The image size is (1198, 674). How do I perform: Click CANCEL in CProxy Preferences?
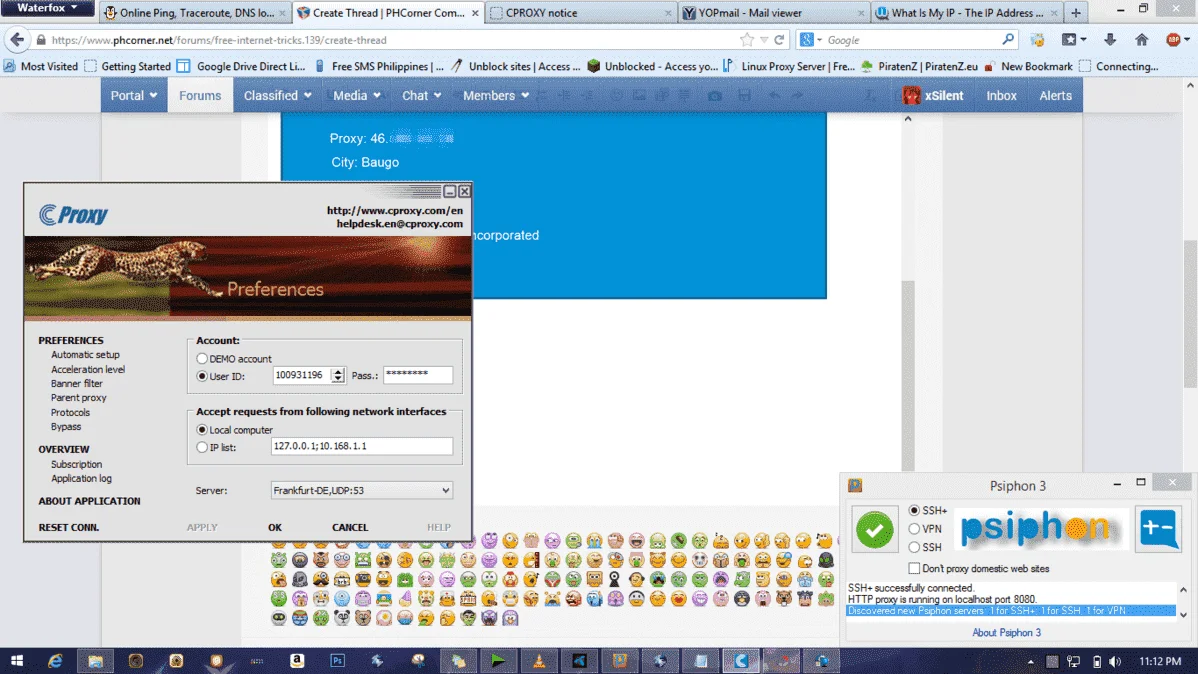coord(350,527)
